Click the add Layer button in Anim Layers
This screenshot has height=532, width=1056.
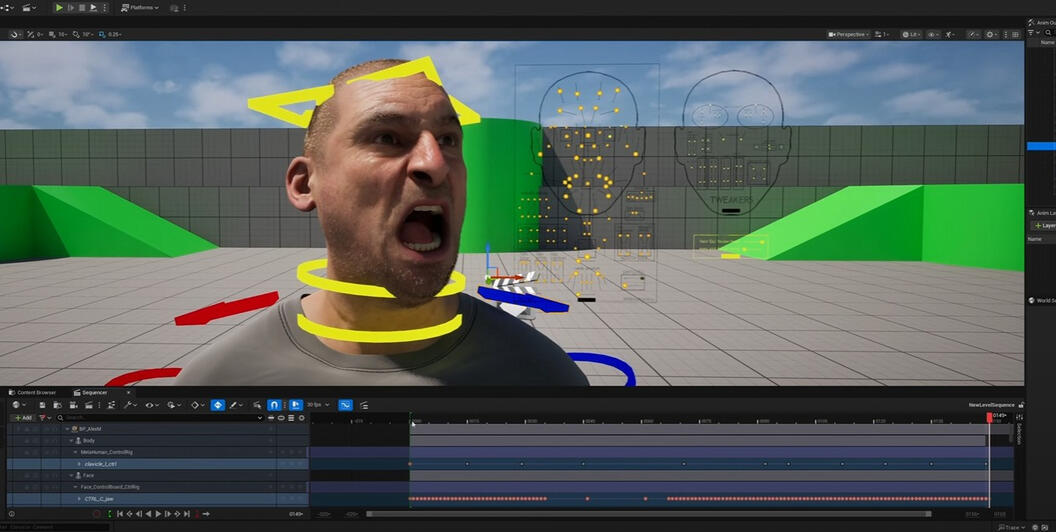click(x=1044, y=226)
